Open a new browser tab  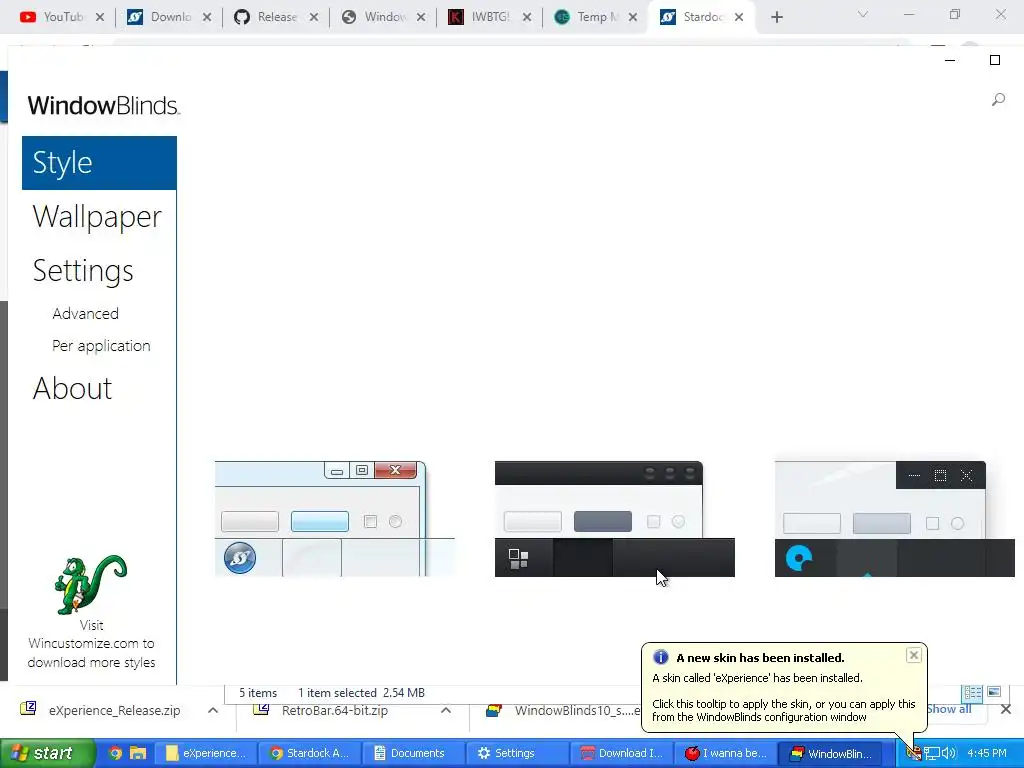[x=776, y=18]
